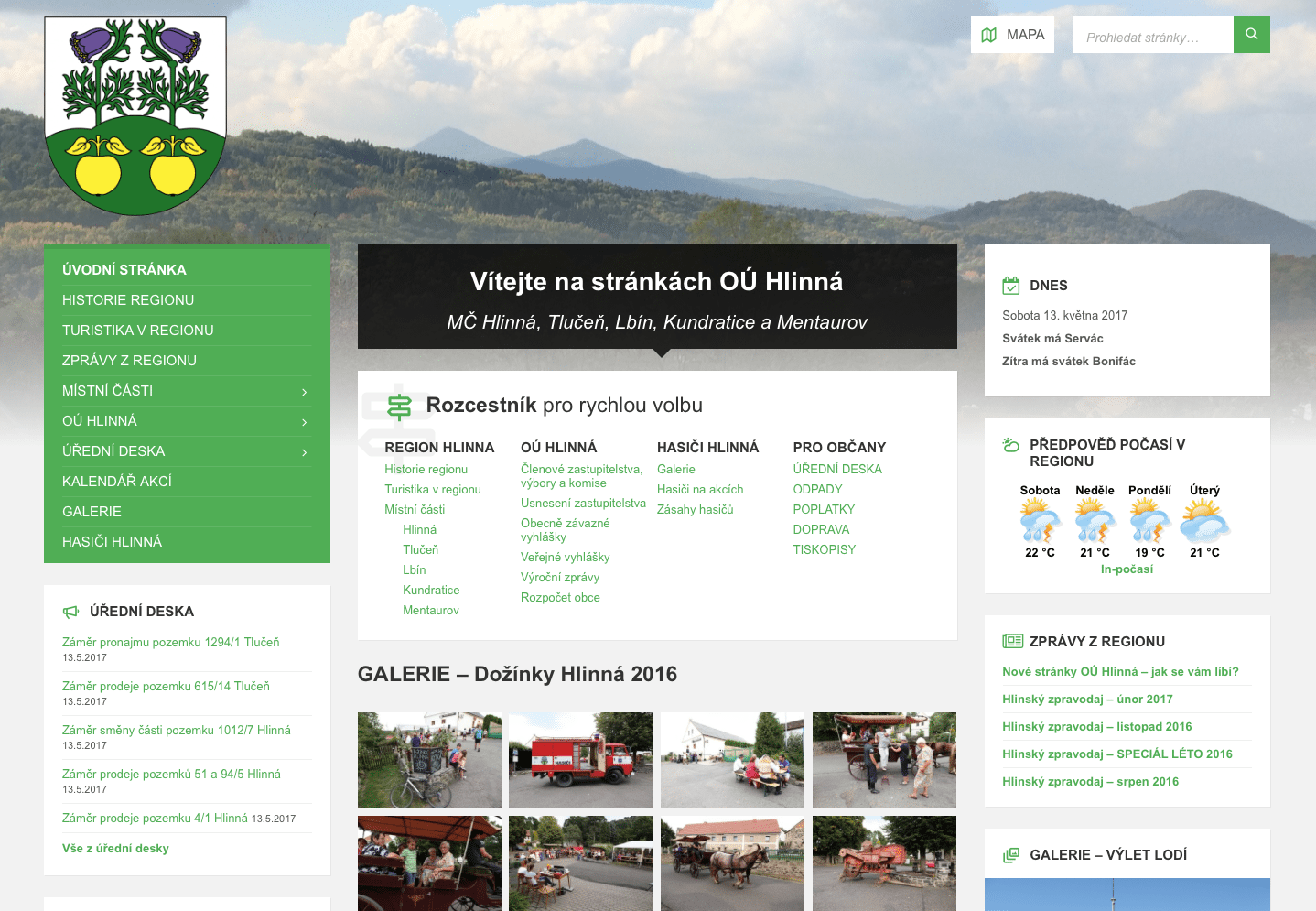Image resolution: width=1316 pixels, height=911 pixels.
Task: Click the green search magnifier button
Action: 1251,35
